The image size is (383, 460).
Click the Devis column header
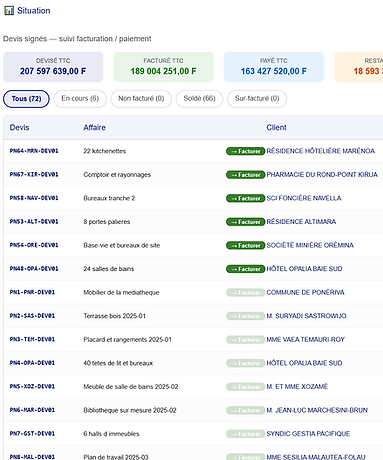pyautogui.click(x=19, y=128)
